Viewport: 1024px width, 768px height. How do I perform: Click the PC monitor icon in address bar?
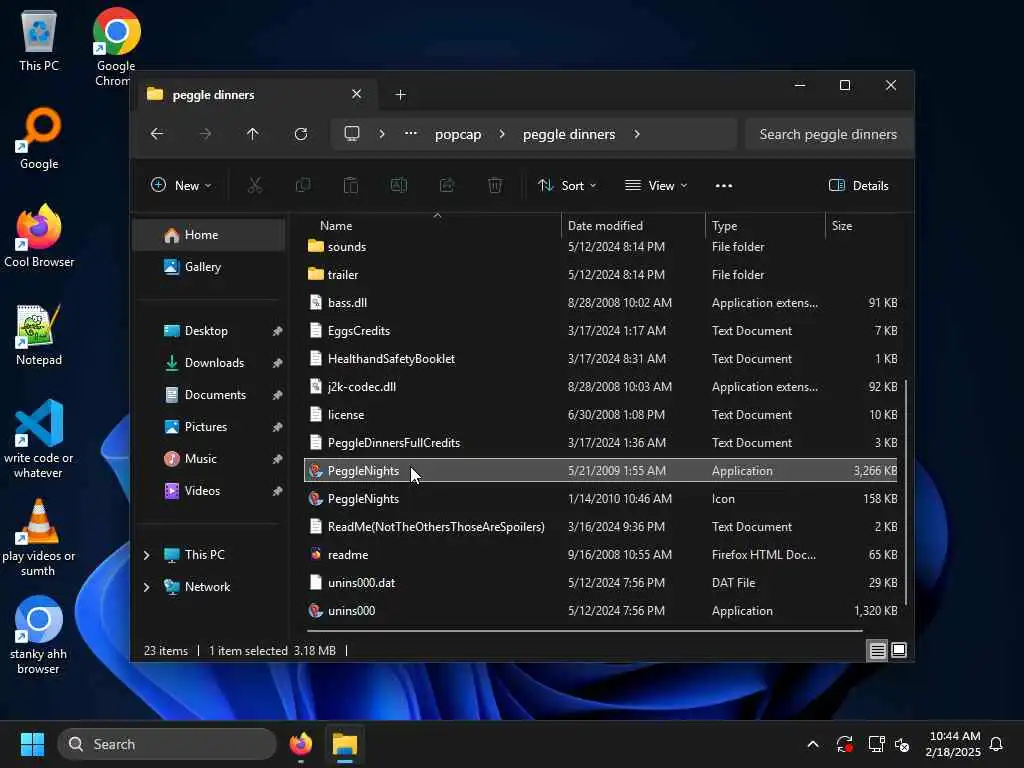coord(352,134)
